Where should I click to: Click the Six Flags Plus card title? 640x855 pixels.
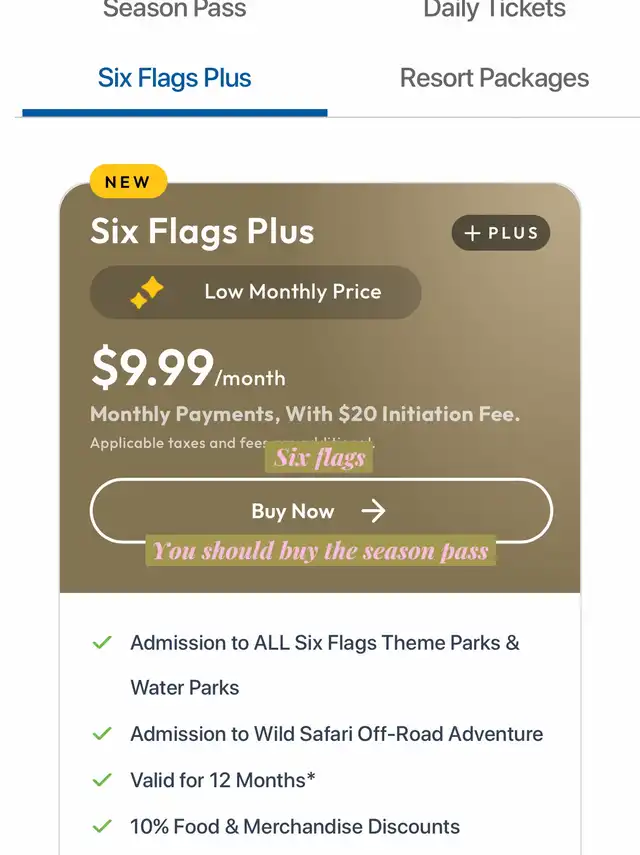click(202, 231)
